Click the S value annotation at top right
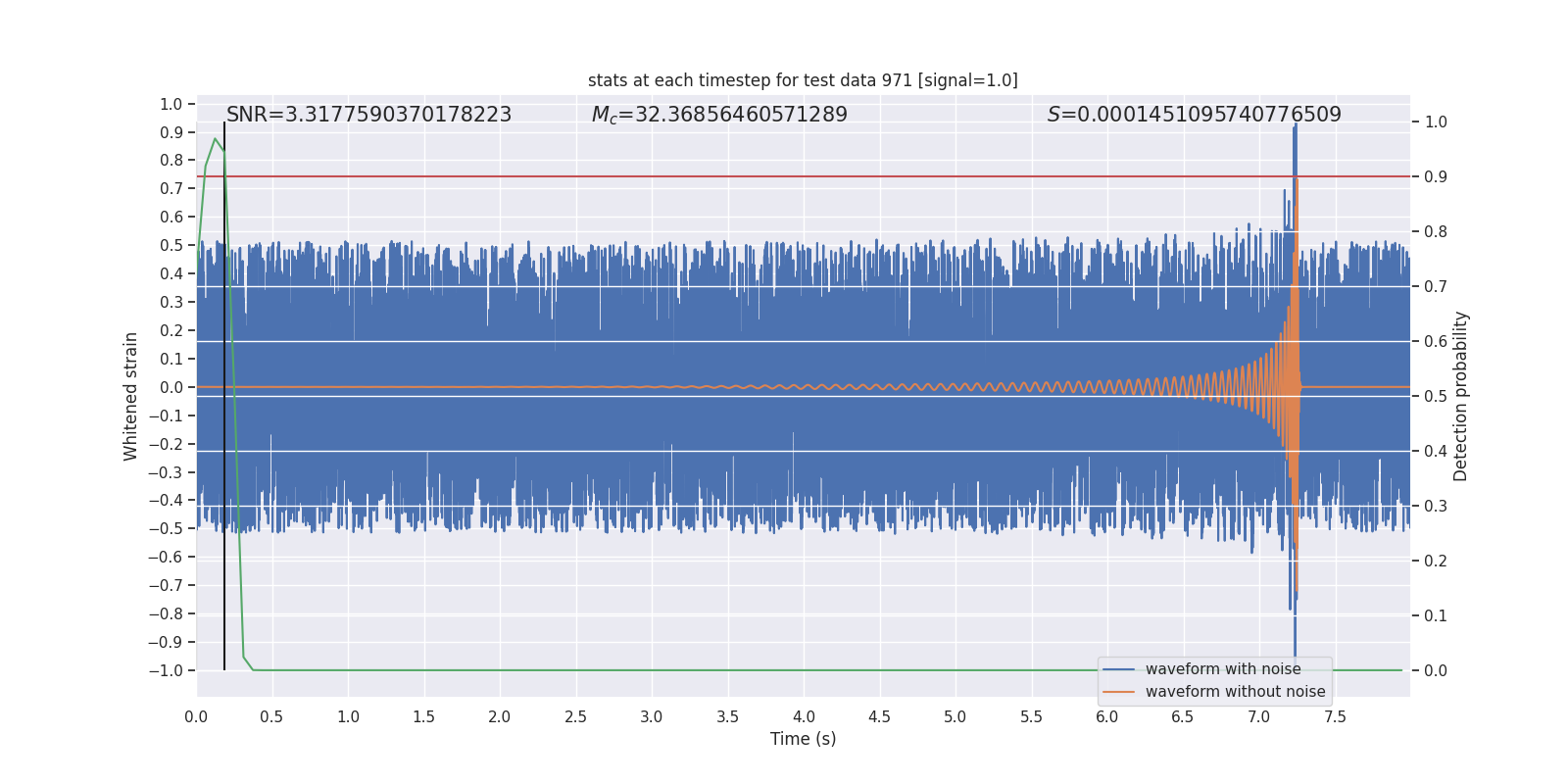Screen dimensions: 1568x784 1194,115
